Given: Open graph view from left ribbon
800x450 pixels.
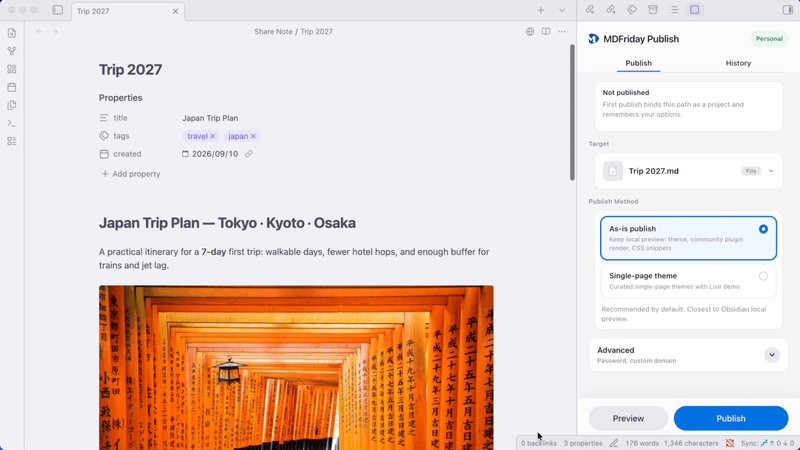Looking at the screenshot, I should 12,51.
